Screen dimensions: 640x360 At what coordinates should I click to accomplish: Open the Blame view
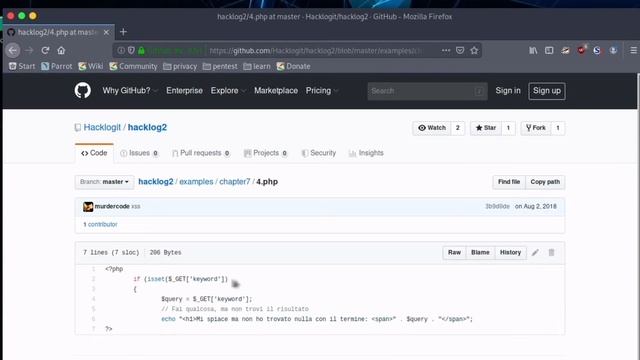480,253
